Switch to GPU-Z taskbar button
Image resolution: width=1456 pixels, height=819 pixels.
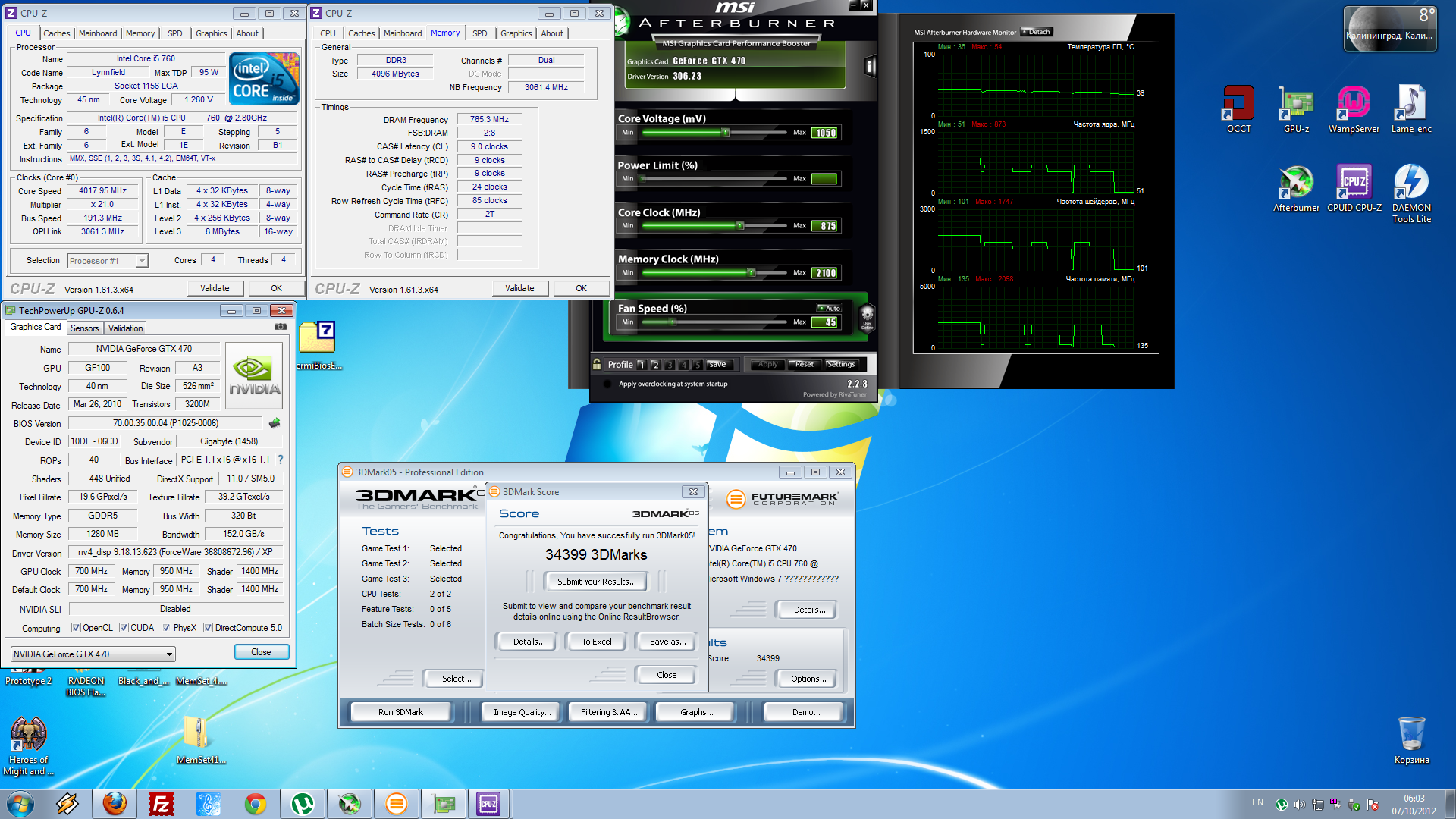click(444, 804)
